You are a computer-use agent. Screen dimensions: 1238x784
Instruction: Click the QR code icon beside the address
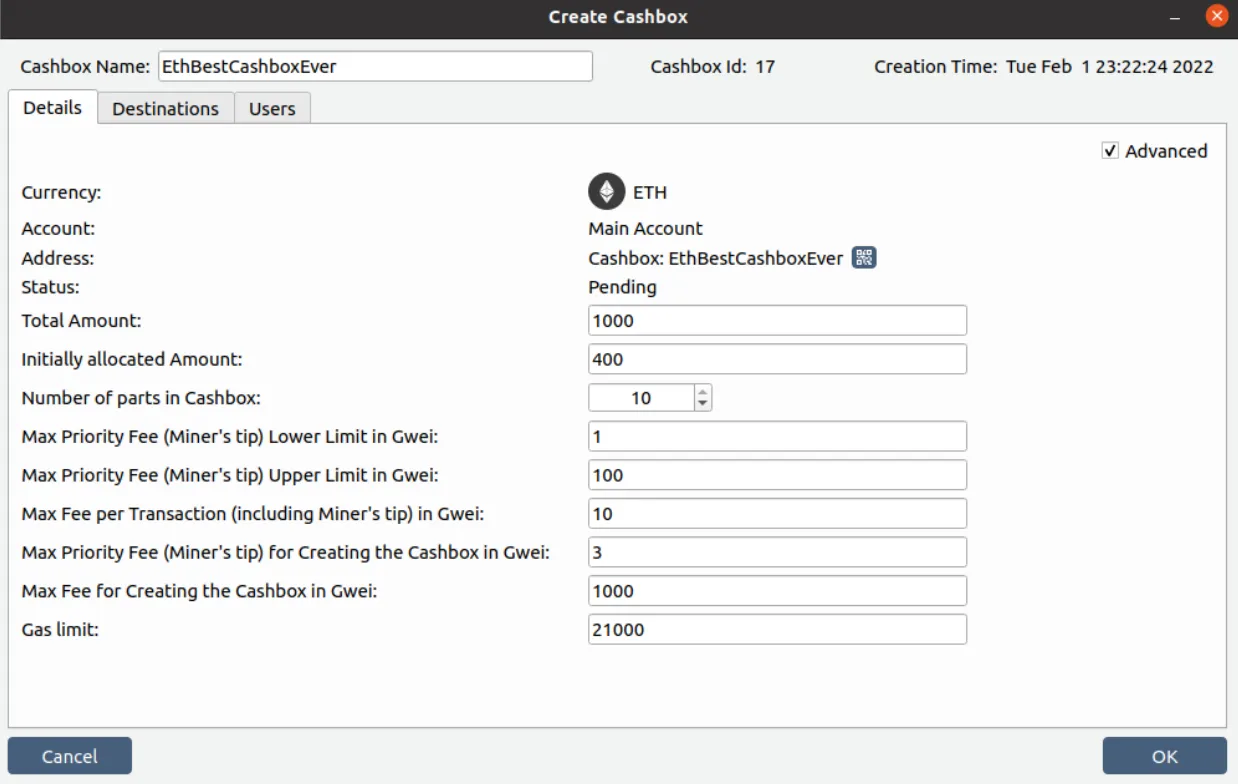[x=864, y=258]
